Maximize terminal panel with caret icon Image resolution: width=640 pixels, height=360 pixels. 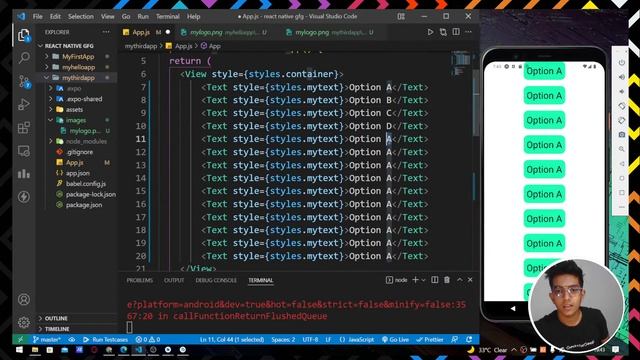460,280
